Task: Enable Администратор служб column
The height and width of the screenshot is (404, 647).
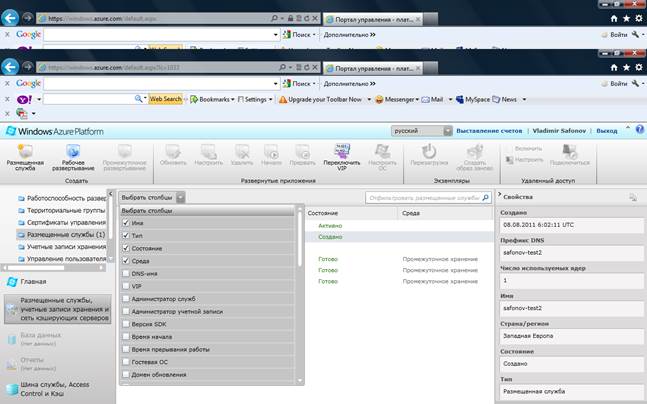Action: 126,298
